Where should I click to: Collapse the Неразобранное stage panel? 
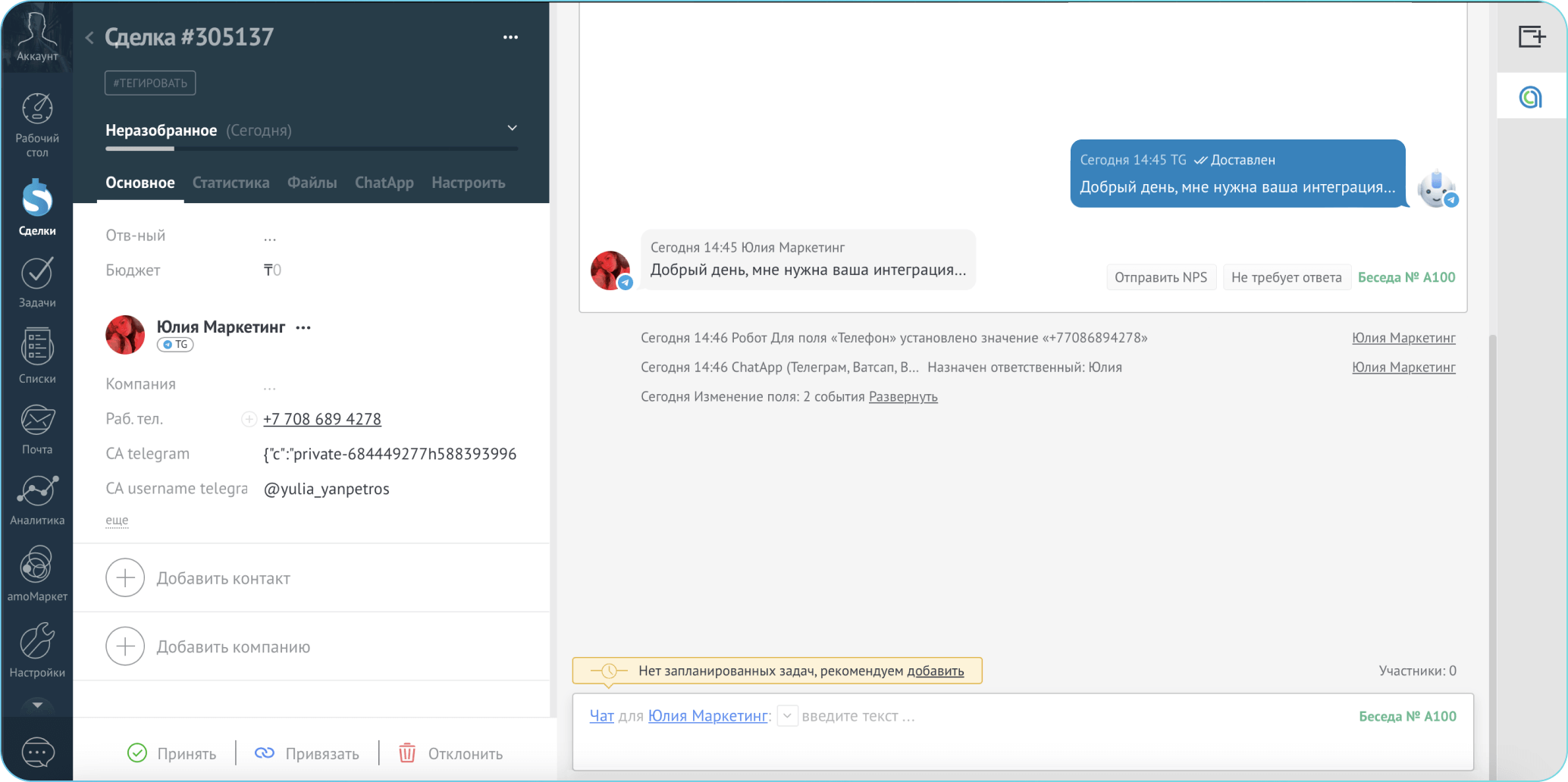[513, 127]
